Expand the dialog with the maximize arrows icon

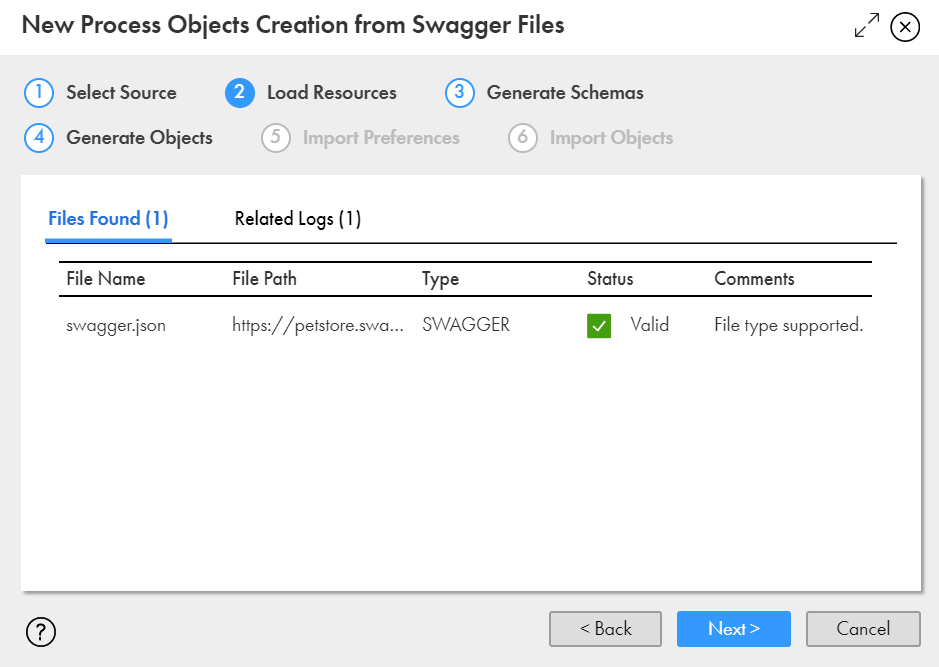tap(867, 26)
